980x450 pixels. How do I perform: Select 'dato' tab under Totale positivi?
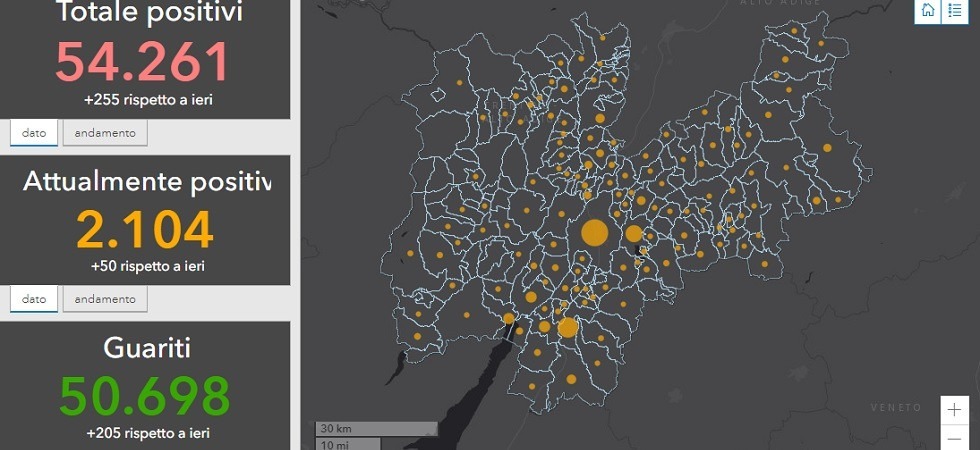pyautogui.click(x=34, y=133)
